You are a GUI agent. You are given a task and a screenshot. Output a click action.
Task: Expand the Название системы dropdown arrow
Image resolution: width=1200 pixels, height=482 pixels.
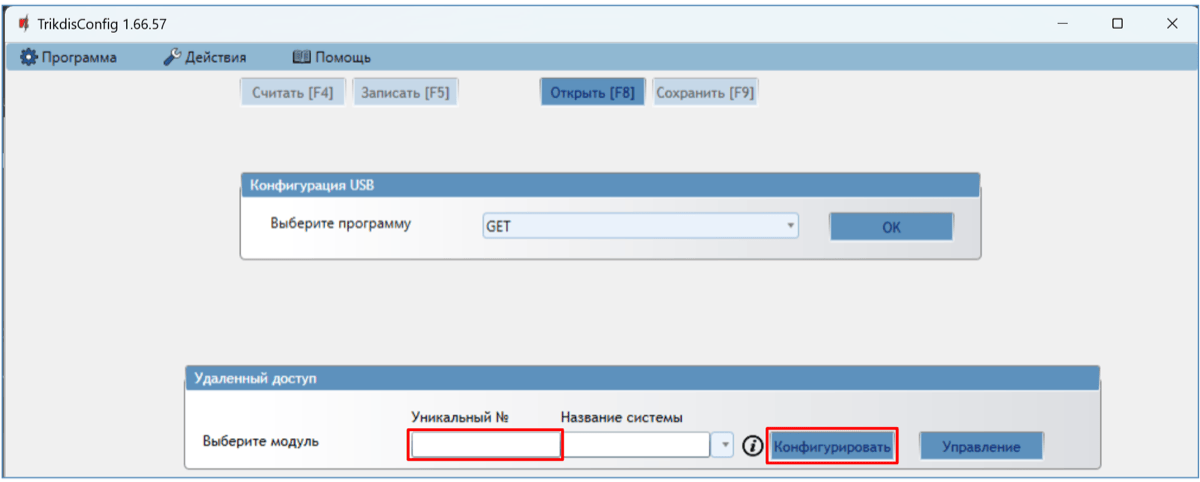coord(723,446)
